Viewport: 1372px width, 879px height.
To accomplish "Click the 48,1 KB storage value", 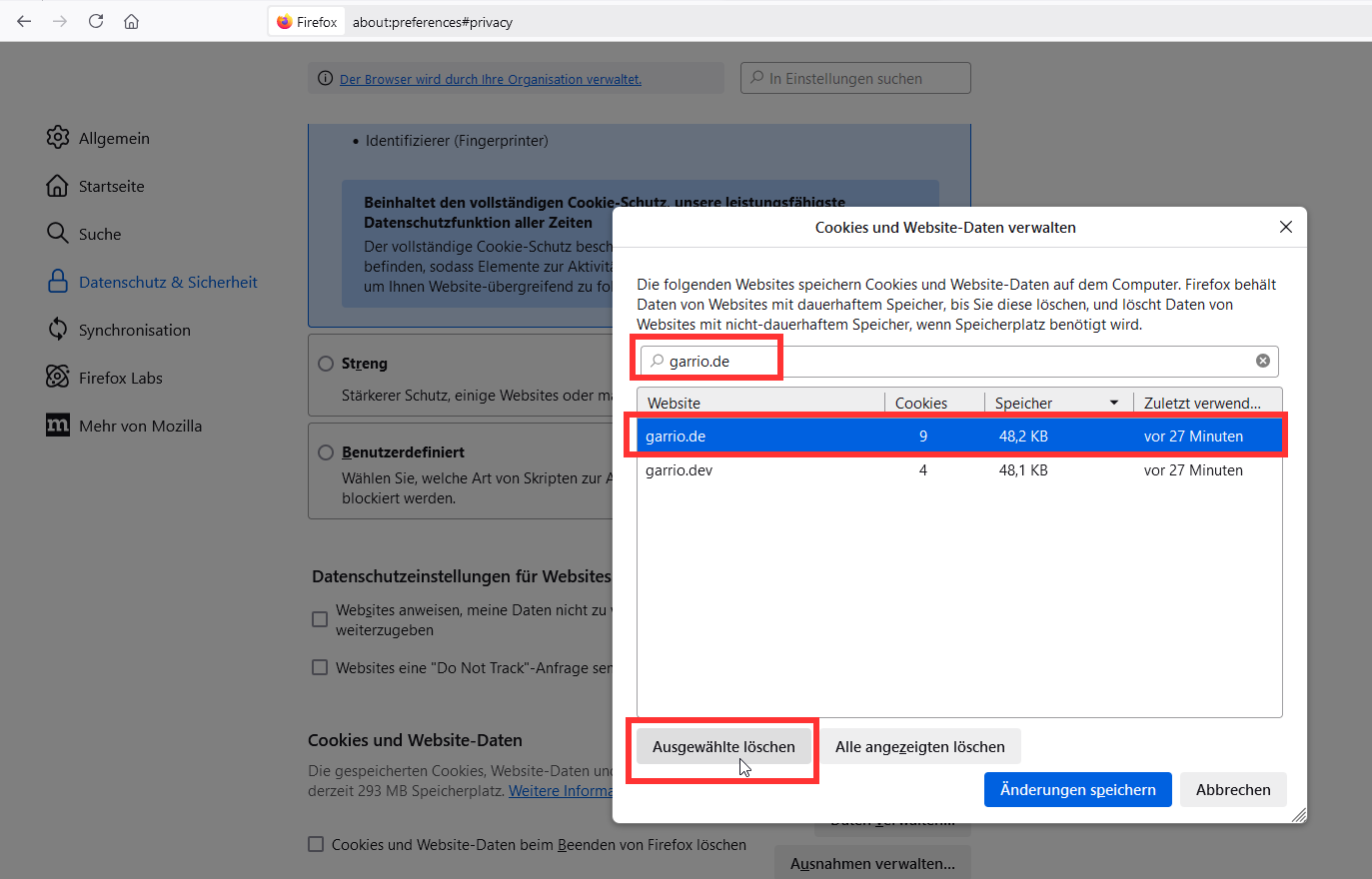I will click(x=1023, y=469).
